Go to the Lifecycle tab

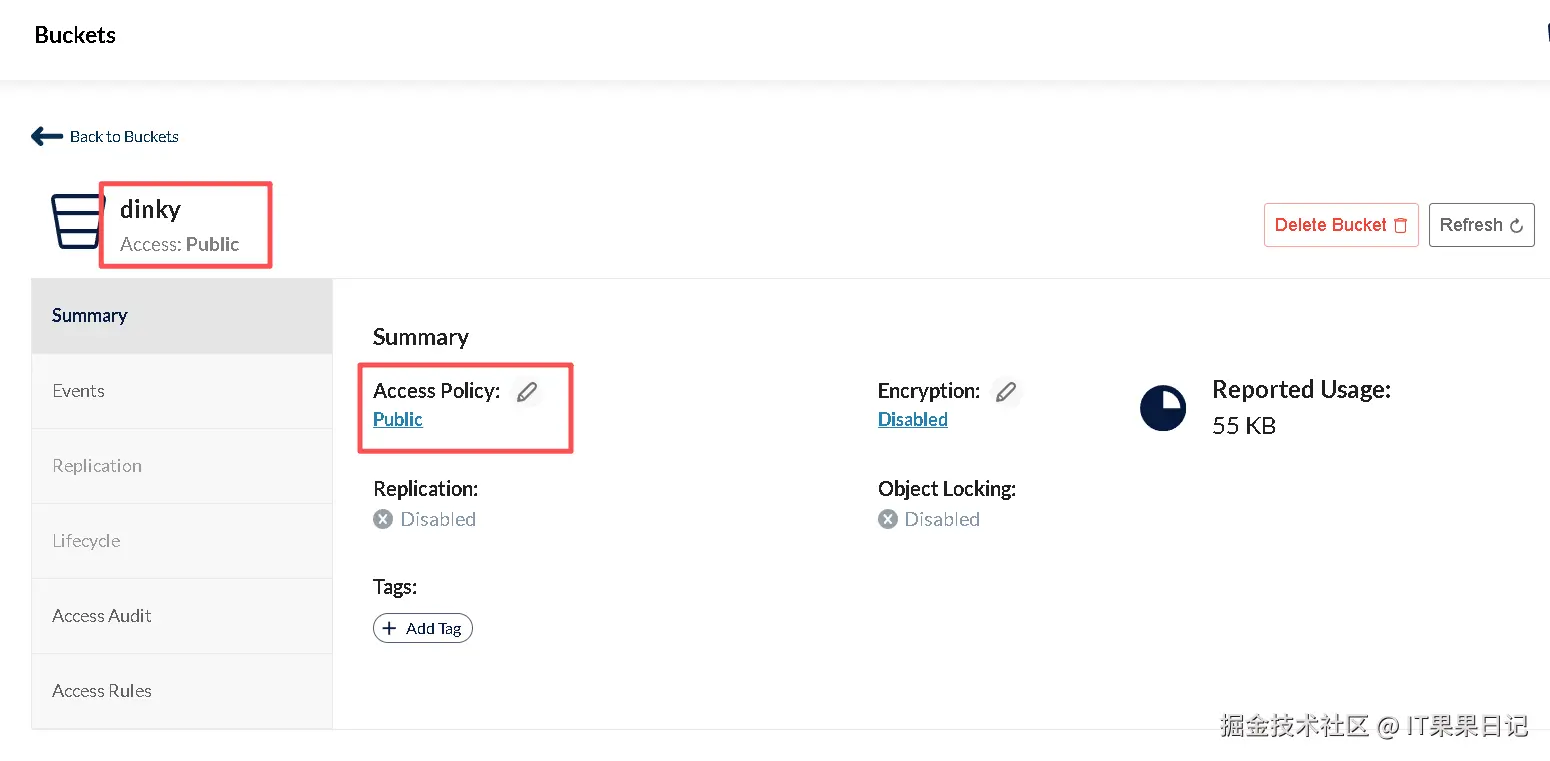tap(86, 541)
